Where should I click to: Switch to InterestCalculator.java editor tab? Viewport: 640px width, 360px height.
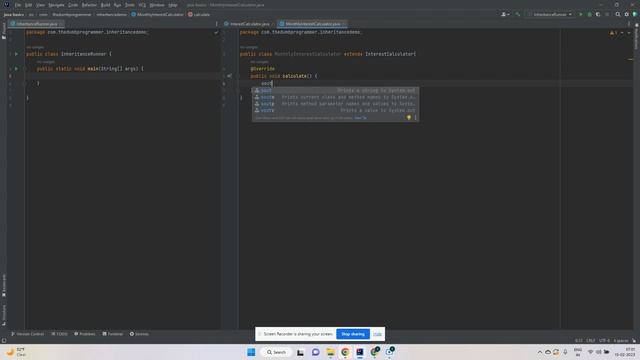249,24
